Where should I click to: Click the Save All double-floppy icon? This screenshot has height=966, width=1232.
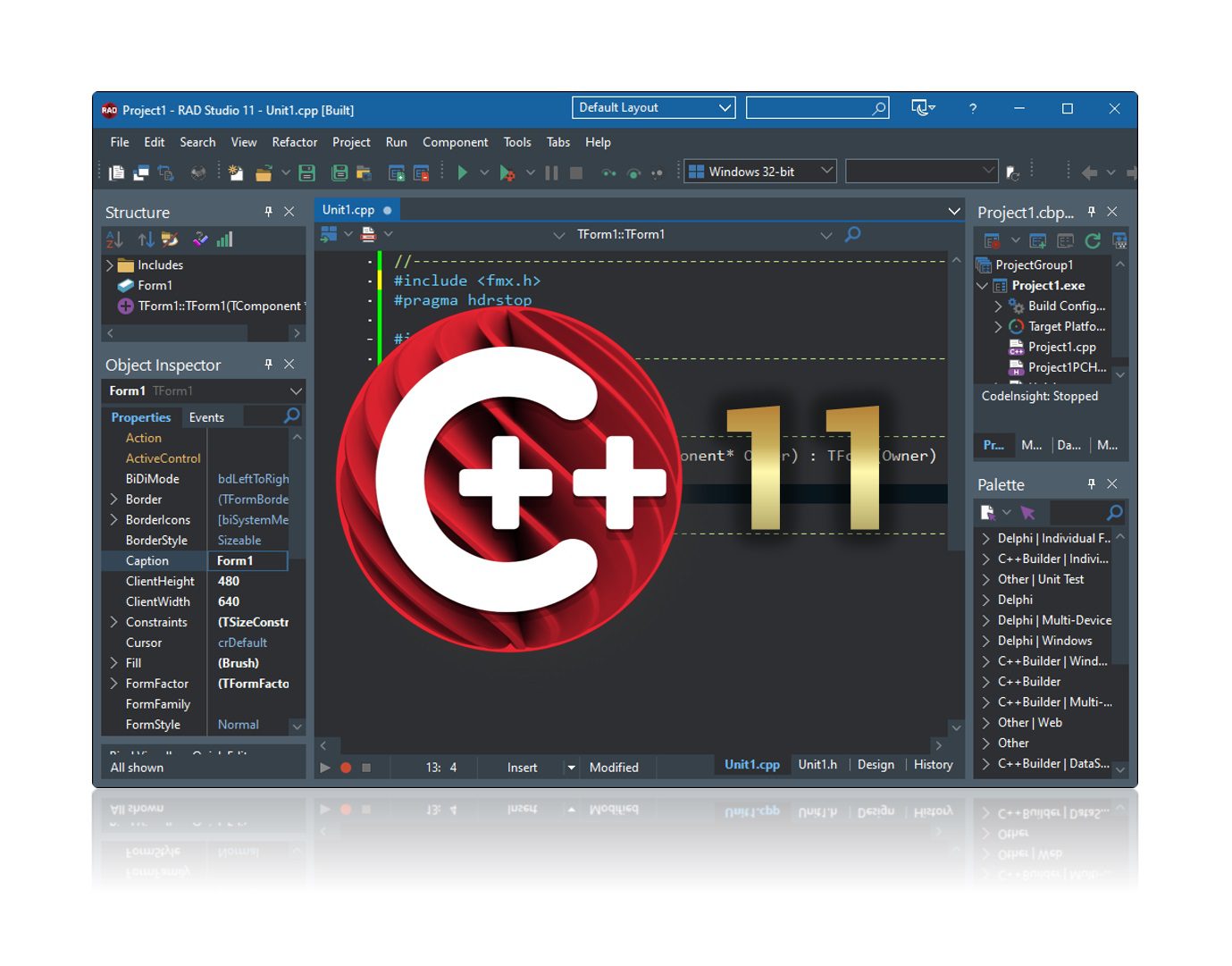(340, 172)
